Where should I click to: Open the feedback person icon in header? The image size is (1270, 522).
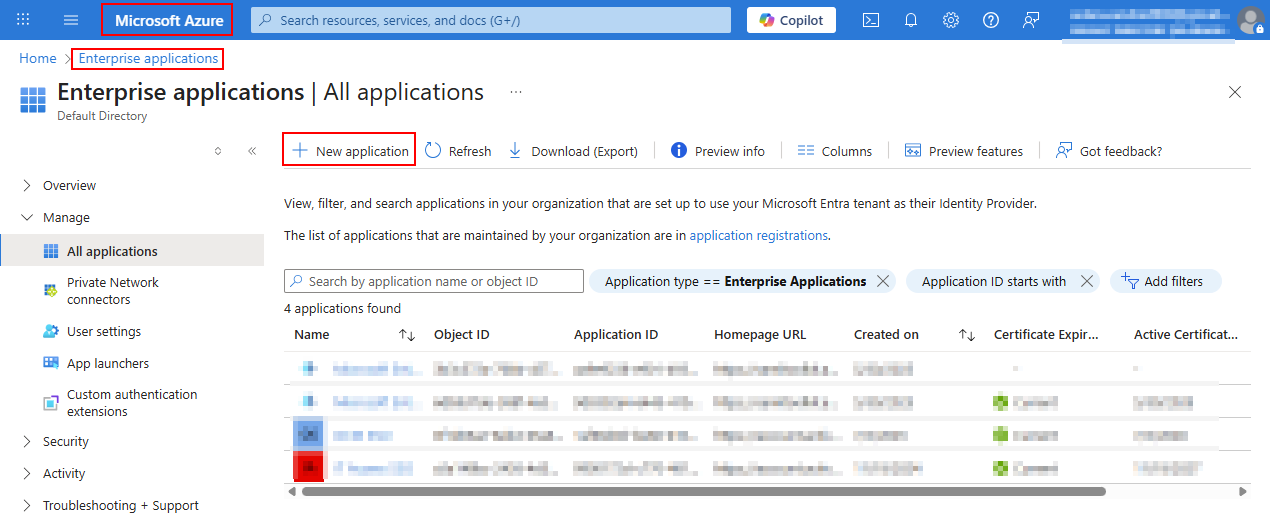coord(1031,20)
